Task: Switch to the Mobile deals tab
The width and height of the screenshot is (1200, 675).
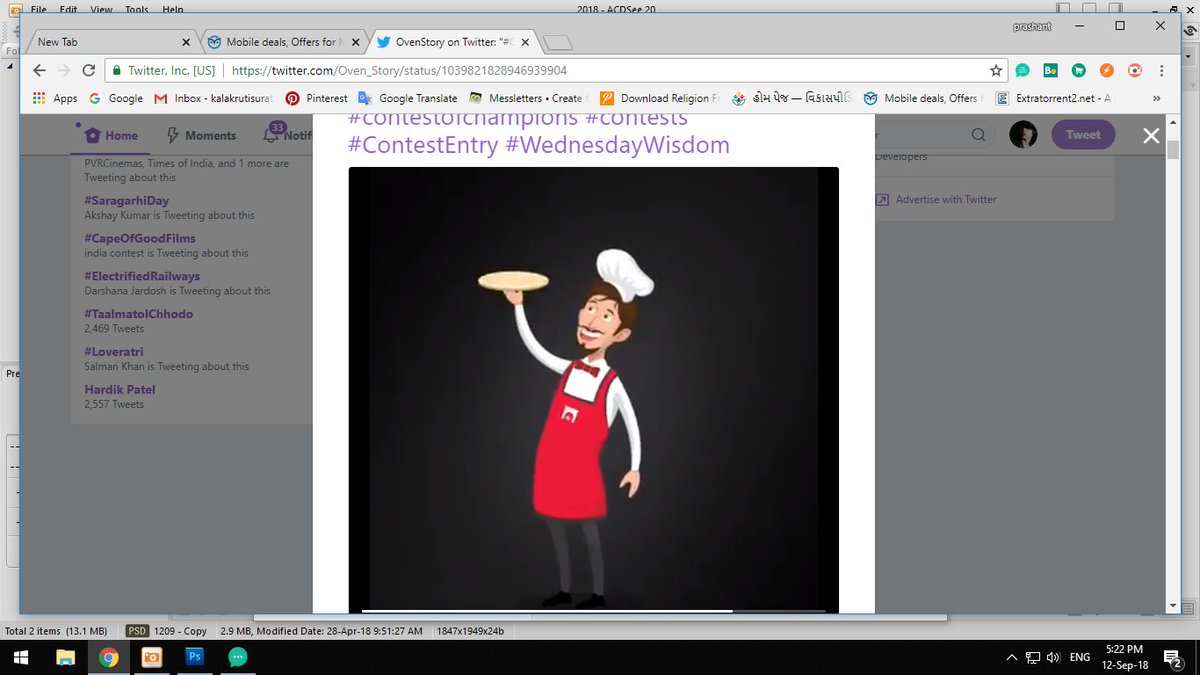Action: (283, 42)
